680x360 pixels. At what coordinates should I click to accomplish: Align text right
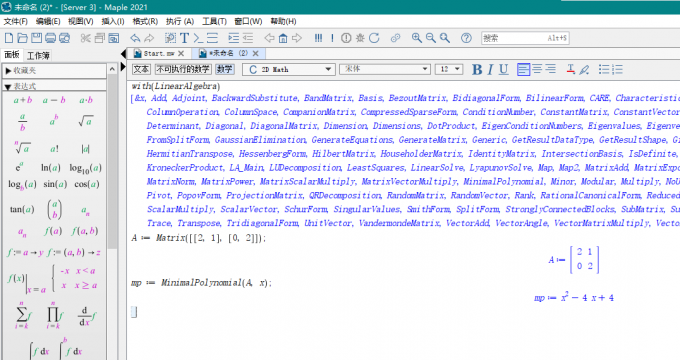point(551,69)
